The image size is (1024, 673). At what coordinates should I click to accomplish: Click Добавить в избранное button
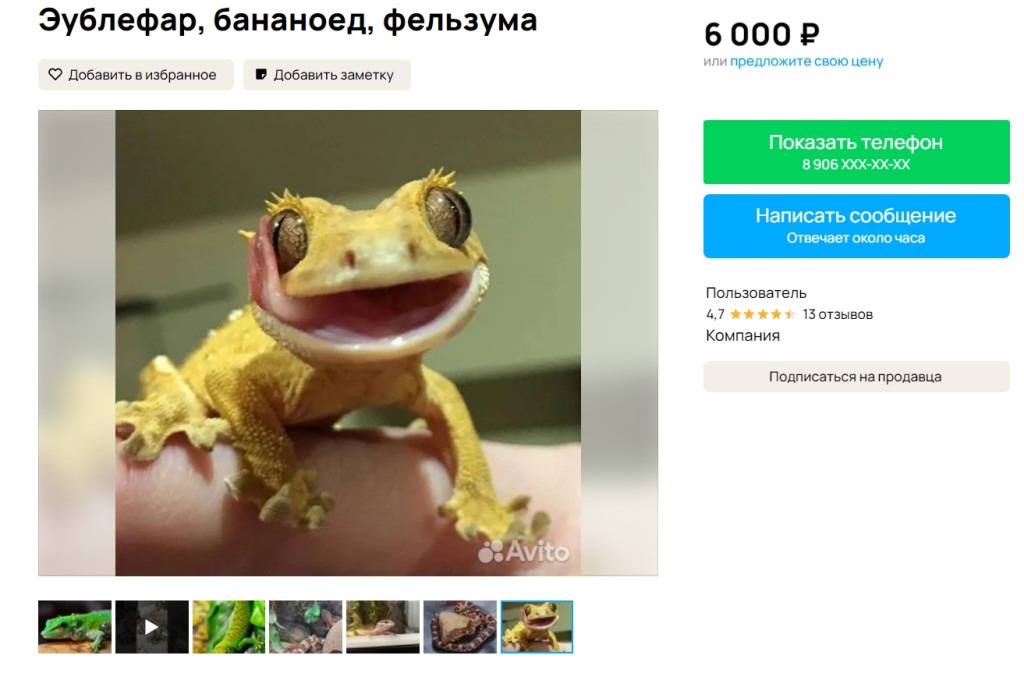(136, 74)
